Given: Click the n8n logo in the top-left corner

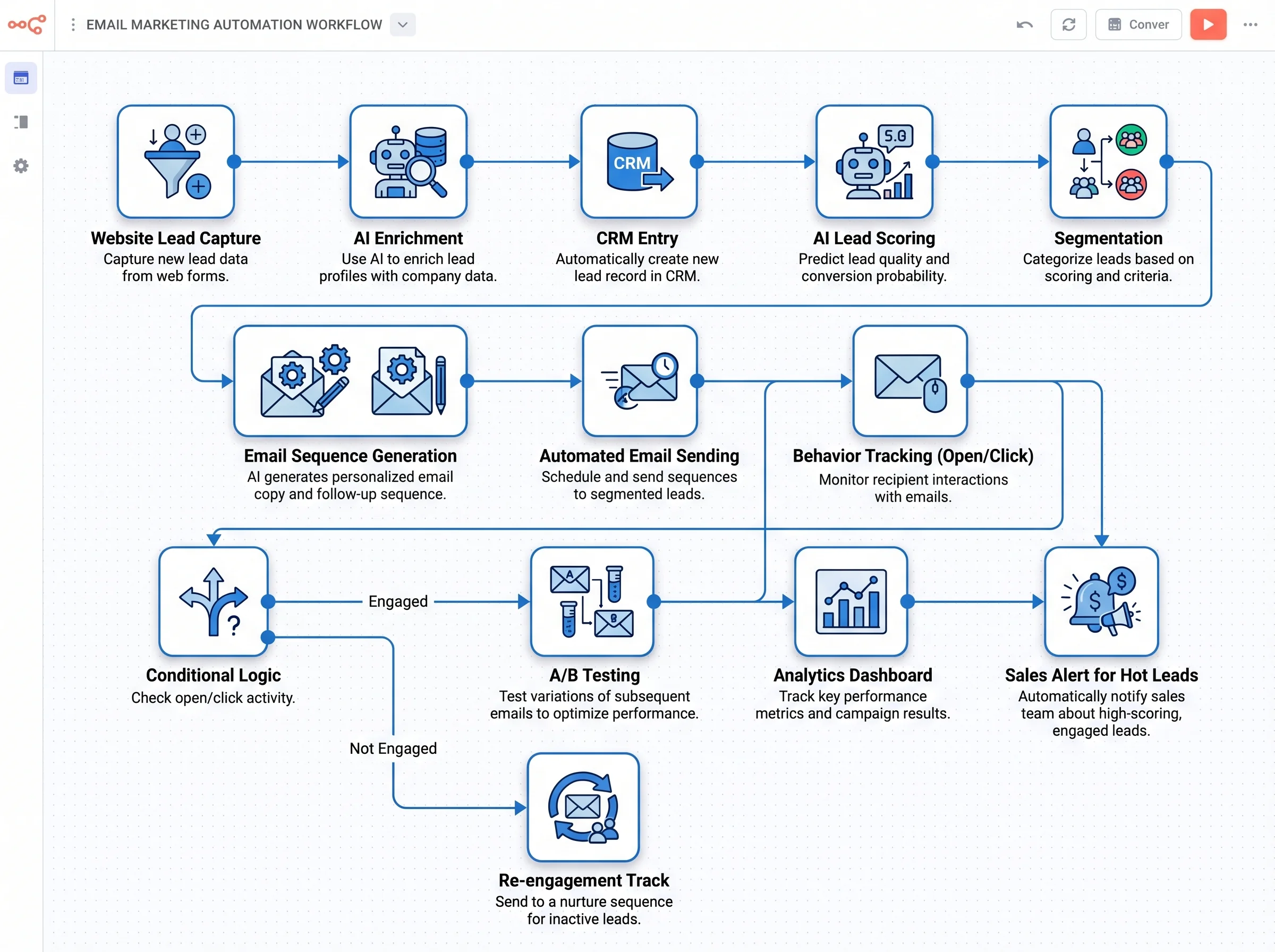Looking at the screenshot, I should [26, 24].
